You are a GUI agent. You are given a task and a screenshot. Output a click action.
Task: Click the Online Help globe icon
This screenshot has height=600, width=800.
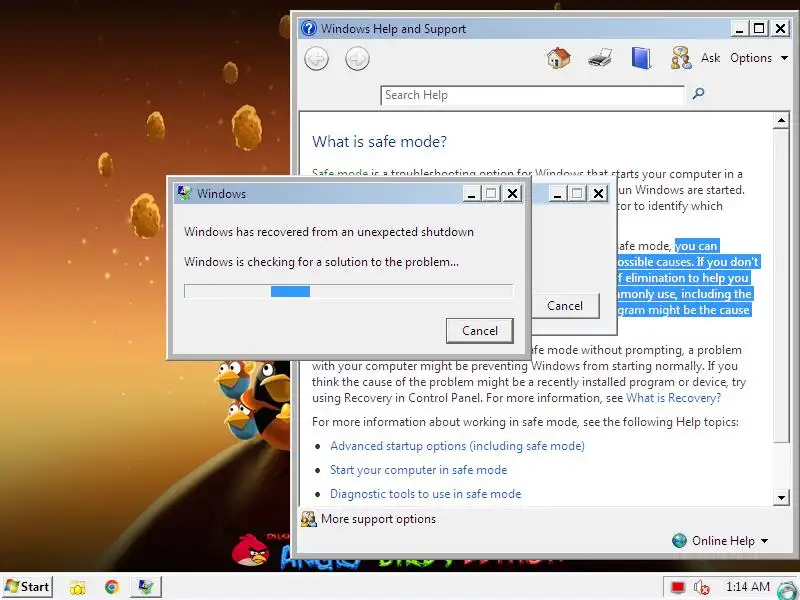(680, 541)
